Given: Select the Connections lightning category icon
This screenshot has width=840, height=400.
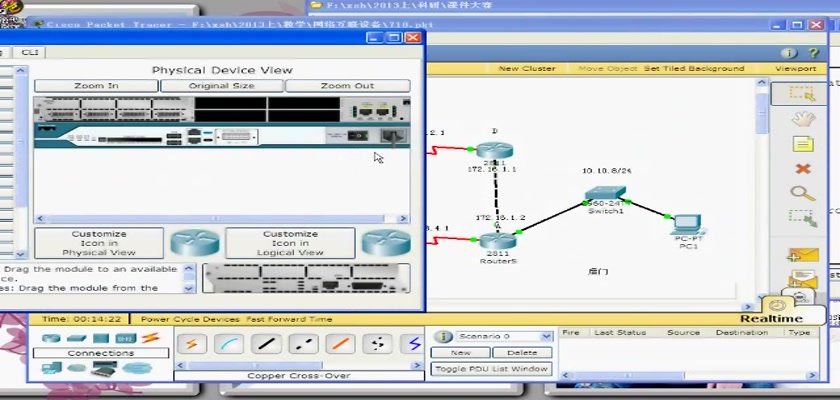Looking at the screenshot, I should (x=151, y=338).
